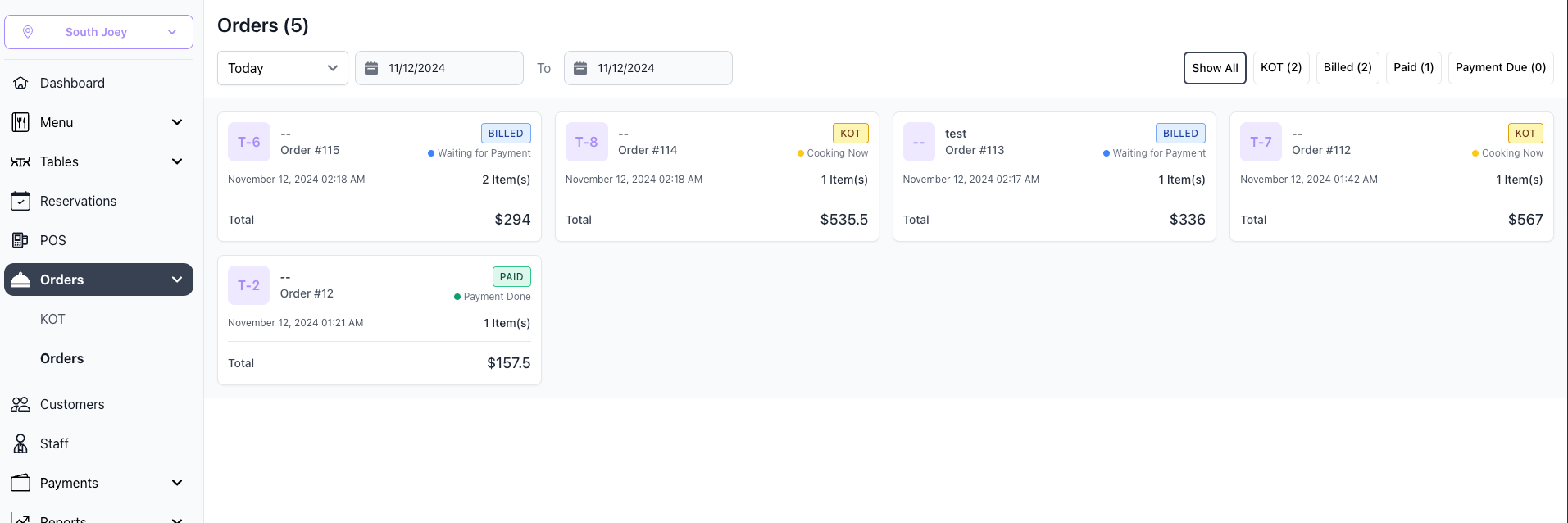Viewport: 1568px width, 523px height.
Task: Open the Order #114 card
Action: point(717,176)
